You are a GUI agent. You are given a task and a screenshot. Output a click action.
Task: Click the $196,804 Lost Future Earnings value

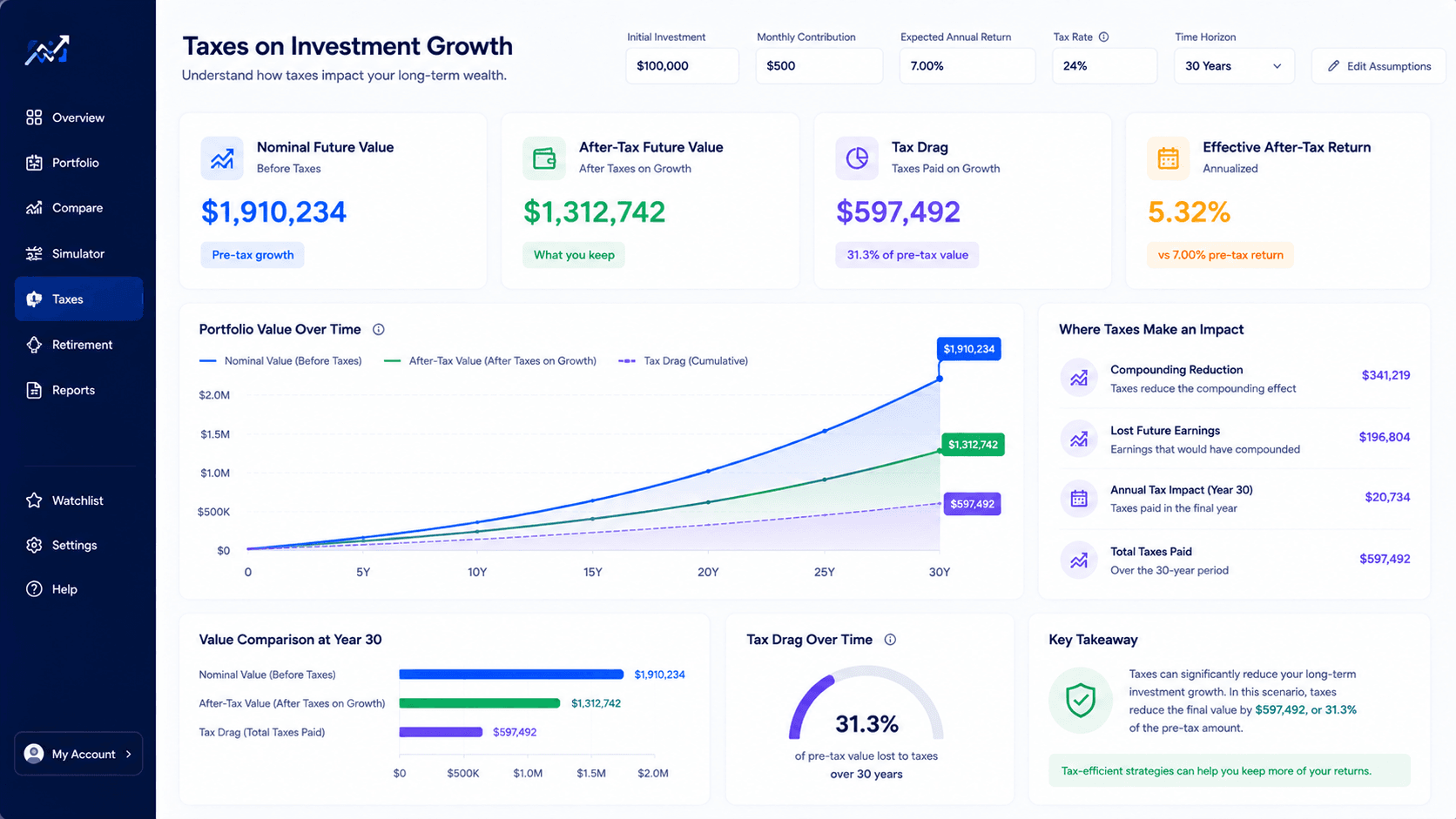(1384, 437)
